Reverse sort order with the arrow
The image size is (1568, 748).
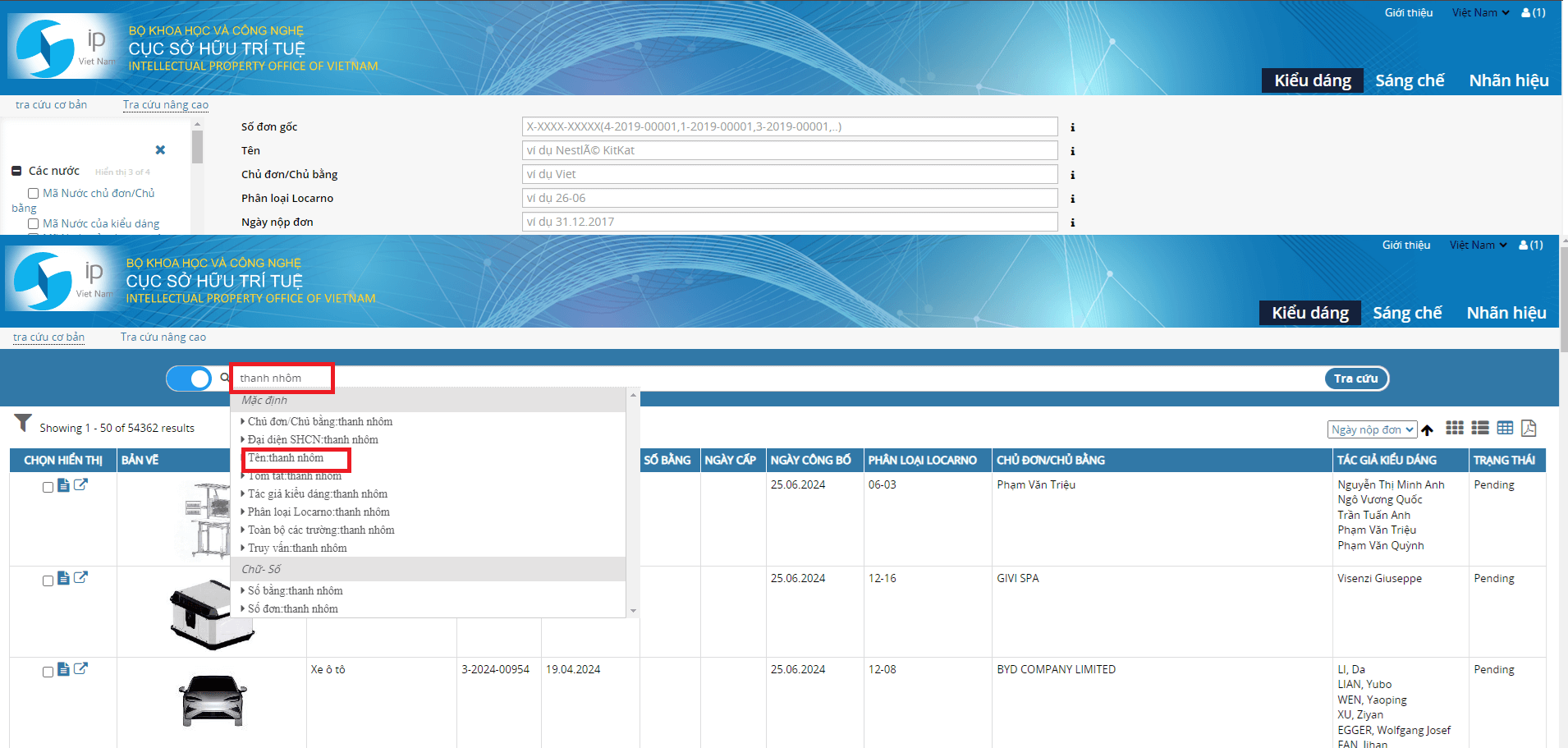pos(1428,430)
